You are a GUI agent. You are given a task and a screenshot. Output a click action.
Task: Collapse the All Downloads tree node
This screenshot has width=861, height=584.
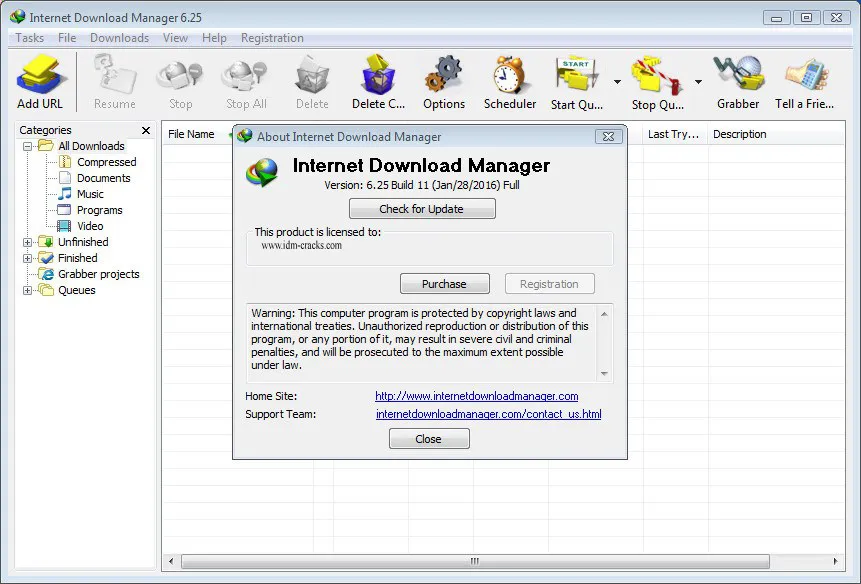(x=27, y=146)
